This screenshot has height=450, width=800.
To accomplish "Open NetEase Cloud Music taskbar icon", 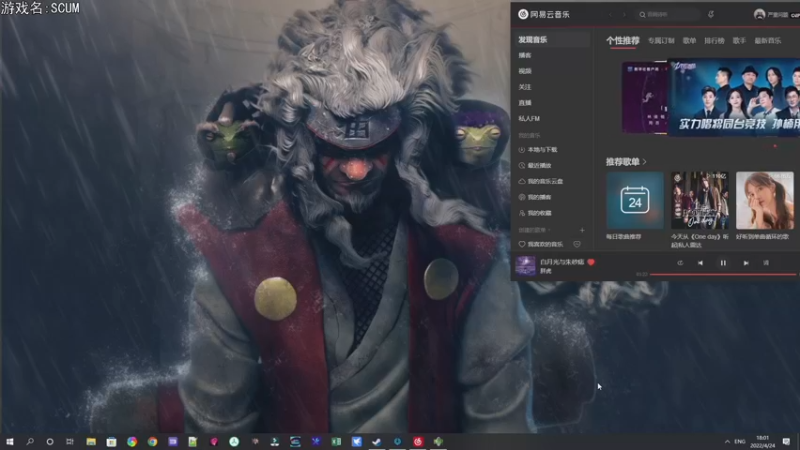I will 418,441.
